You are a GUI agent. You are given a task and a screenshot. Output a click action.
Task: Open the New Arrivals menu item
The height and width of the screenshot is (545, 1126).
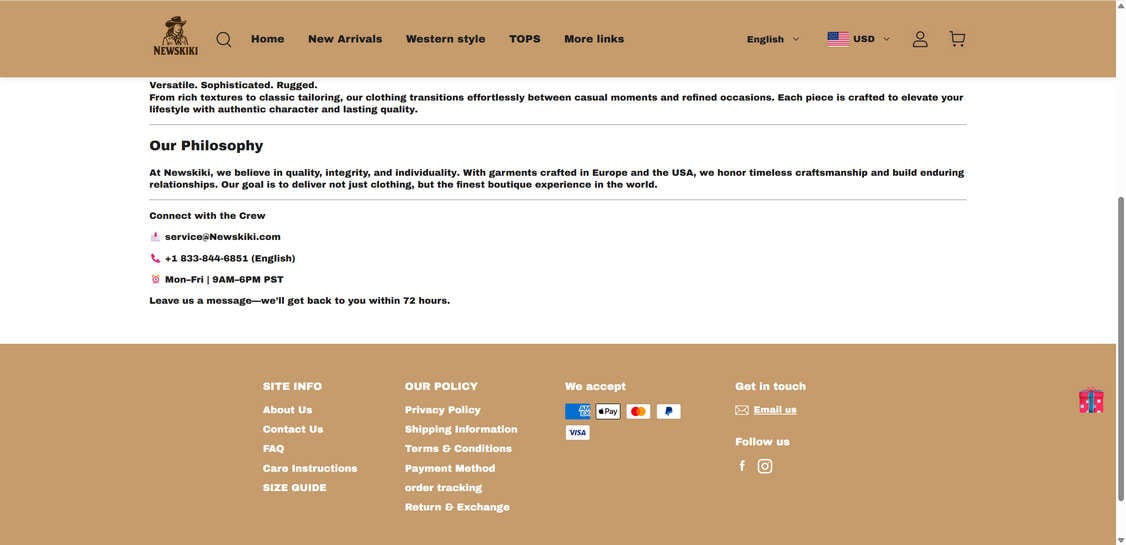tap(345, 39)
